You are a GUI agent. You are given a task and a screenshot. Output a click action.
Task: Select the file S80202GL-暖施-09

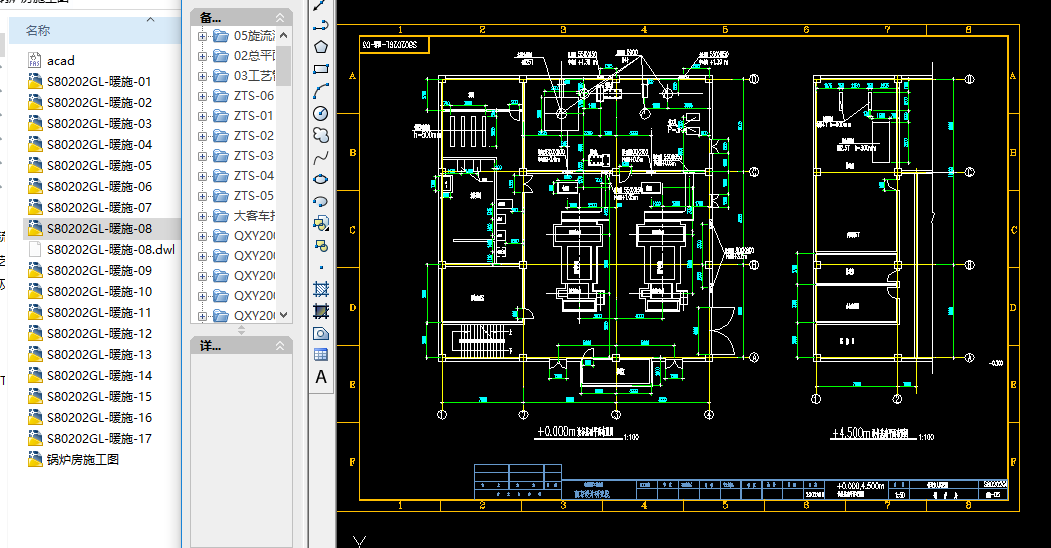[x=99, y=271]
